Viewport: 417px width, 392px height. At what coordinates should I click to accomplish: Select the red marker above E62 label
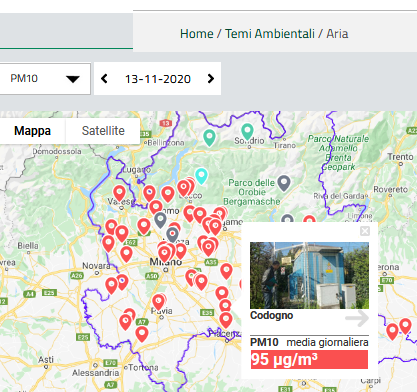(x=122, y=234)
